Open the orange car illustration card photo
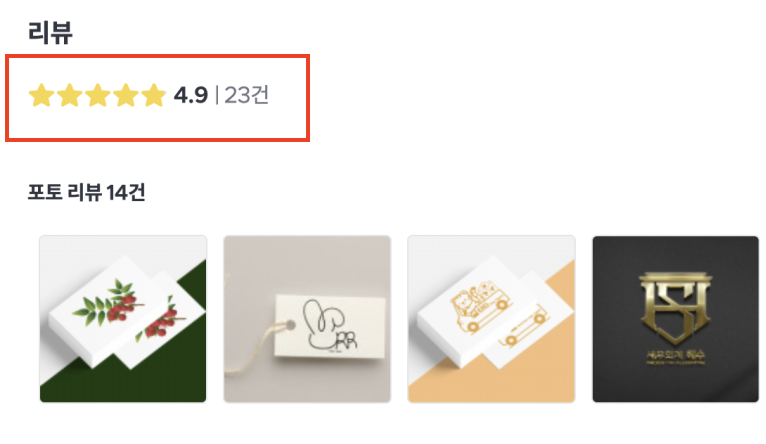Image resolution: width=766 pixels, height=444 pixels. pyautogui.click(x=491, y=319)
